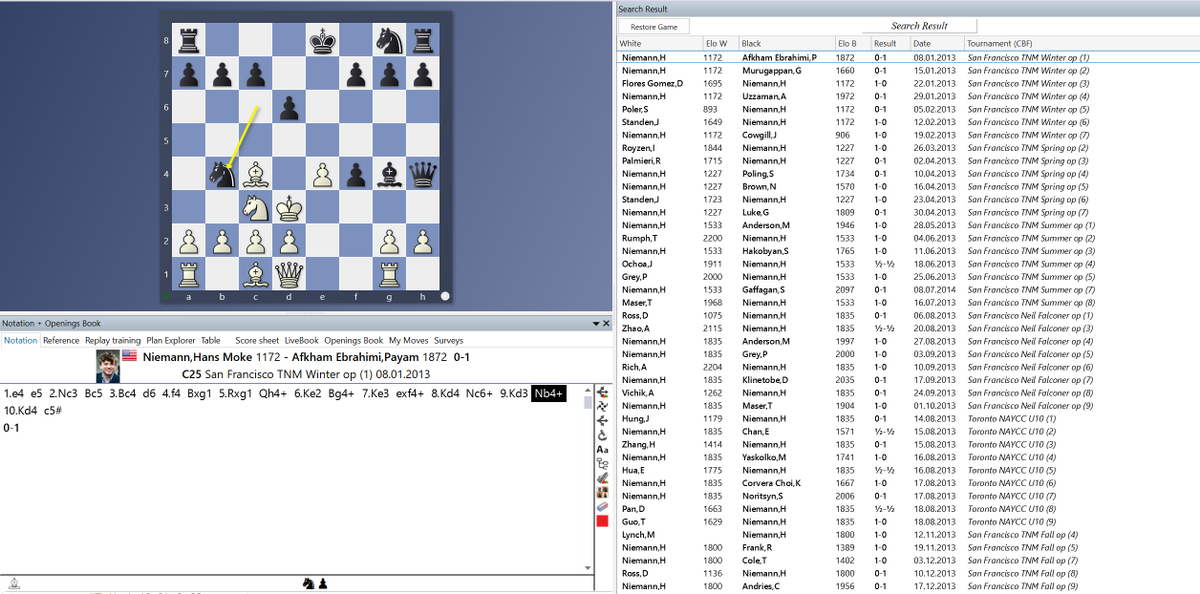The height and width of the screenshot is (594, 1200).
Task: Switch to the Notation tab
Action: pyautogui.click(x=20, y=341)
